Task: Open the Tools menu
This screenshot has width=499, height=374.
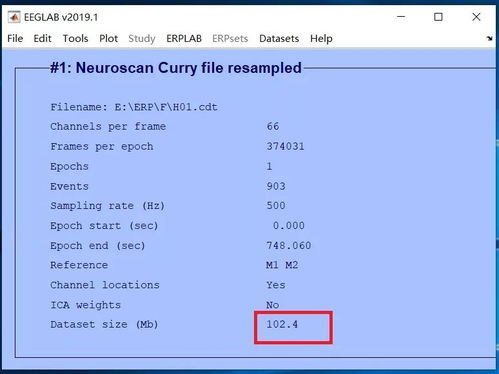Action: [x=75, y=38]
